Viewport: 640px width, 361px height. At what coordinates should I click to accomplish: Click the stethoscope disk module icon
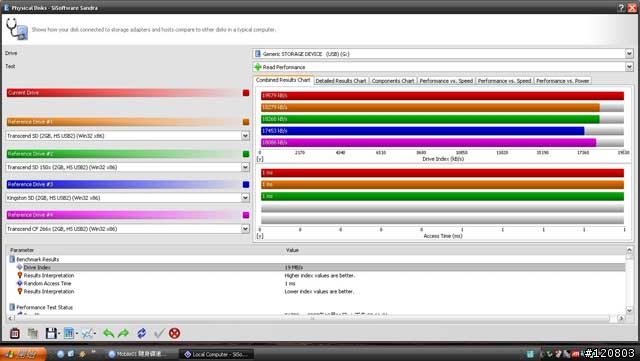pyautogui.click(x=17, y=29)
